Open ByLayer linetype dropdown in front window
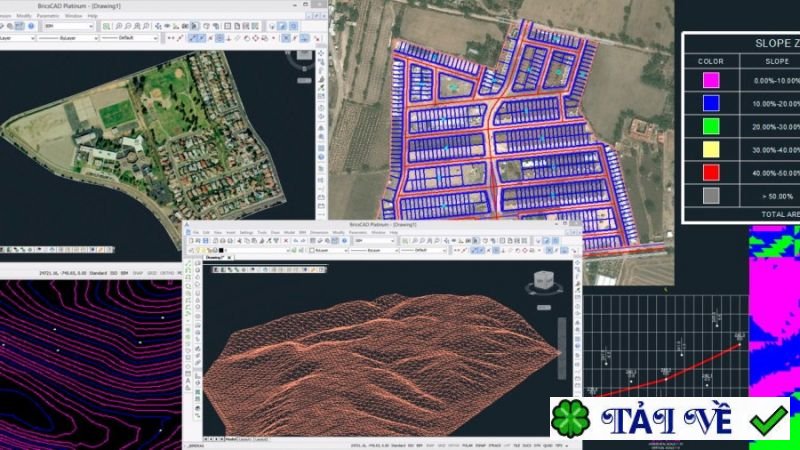800x450 pixels. coord(373,251)
